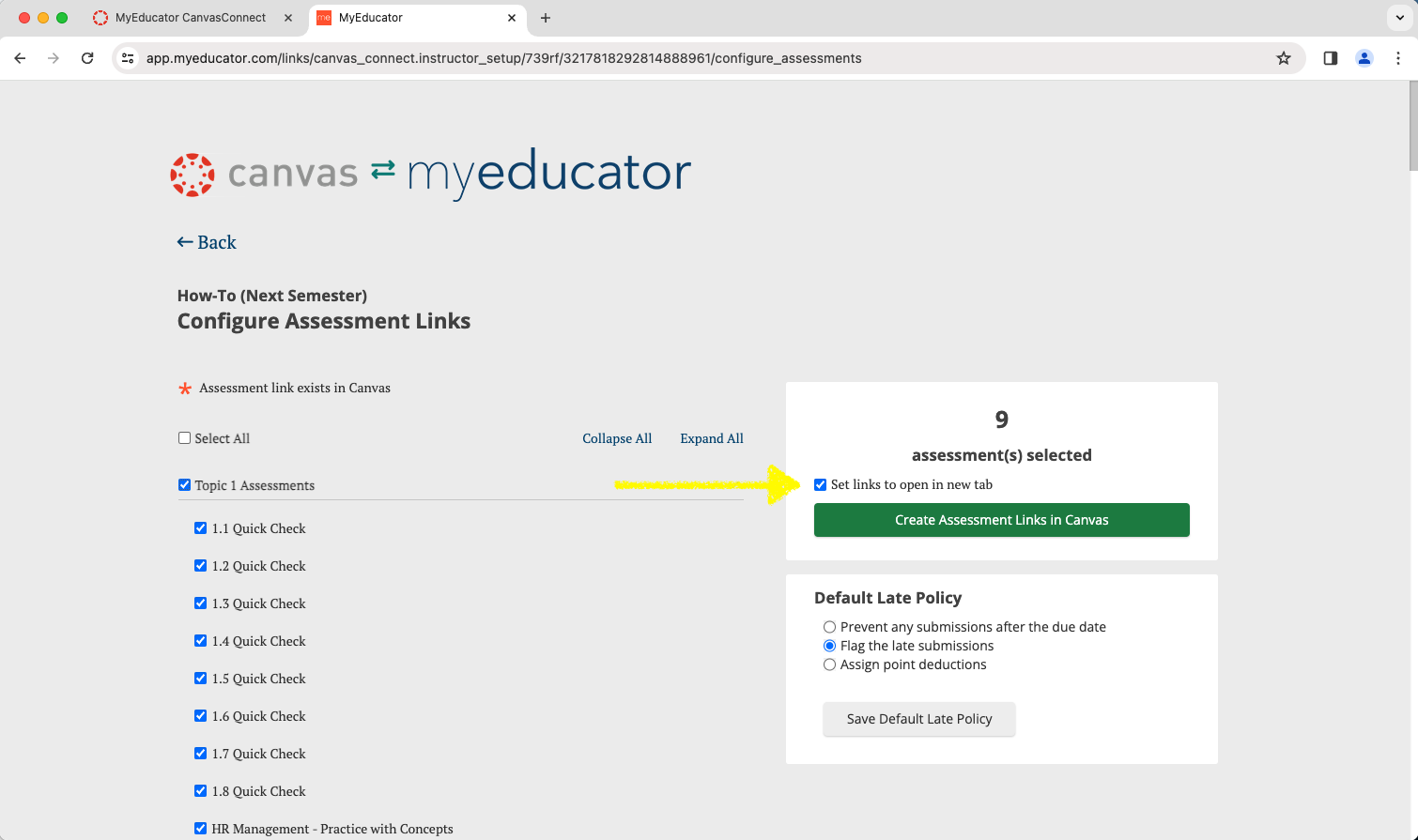Image resolution: width=1418 pixels, height=840 pixels.
Task: Reload the page with refresh icon
Action: point(87,58)
